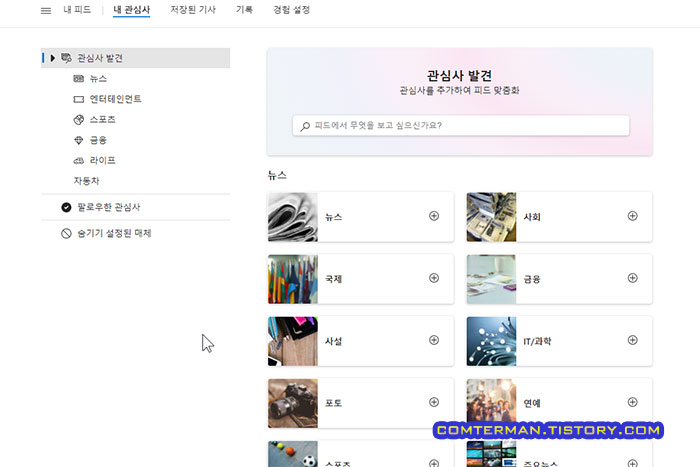The width and height of the screenshot is (700, 467).
Task: Follow 사설 card with plus icon
Action: pos(434,340)
